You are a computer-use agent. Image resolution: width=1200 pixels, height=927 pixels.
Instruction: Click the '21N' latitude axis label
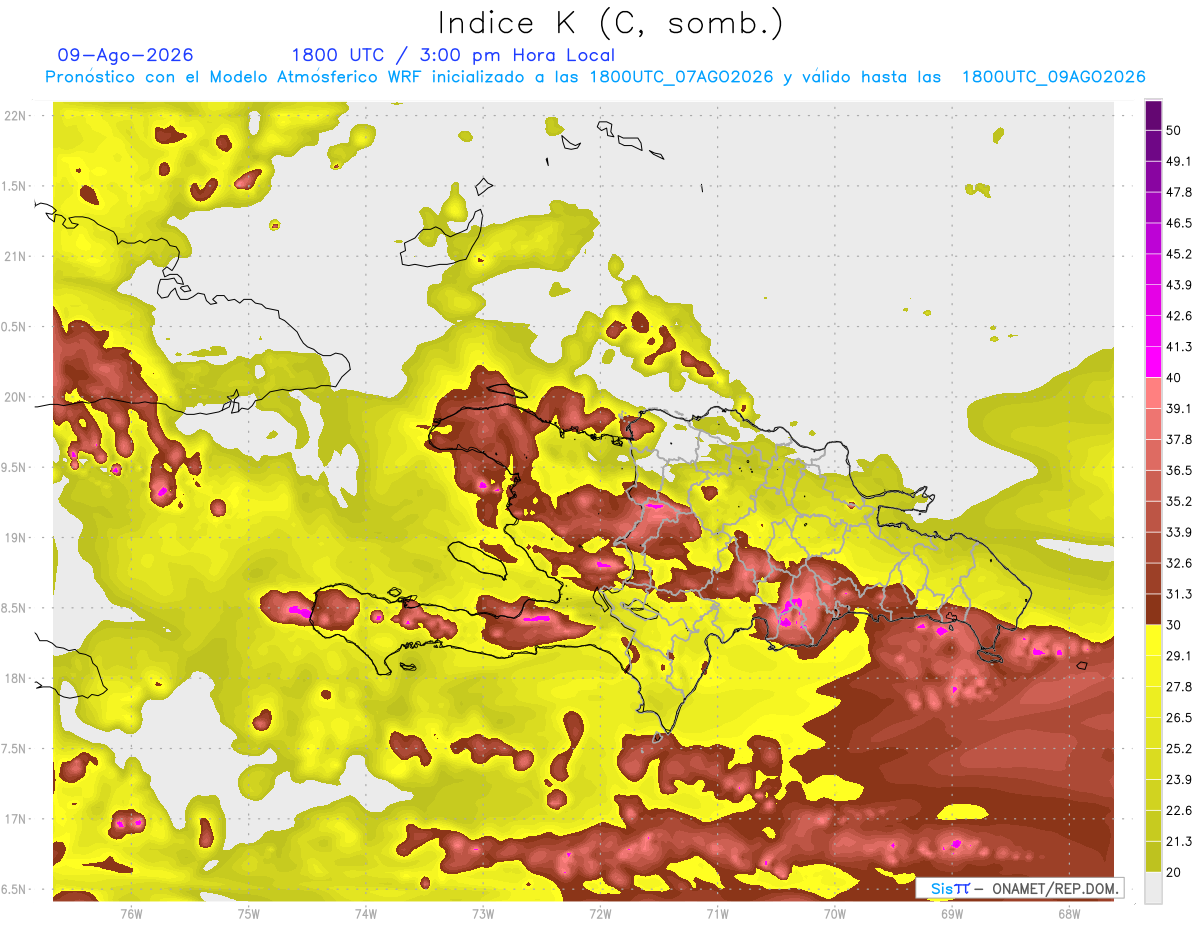16,256
